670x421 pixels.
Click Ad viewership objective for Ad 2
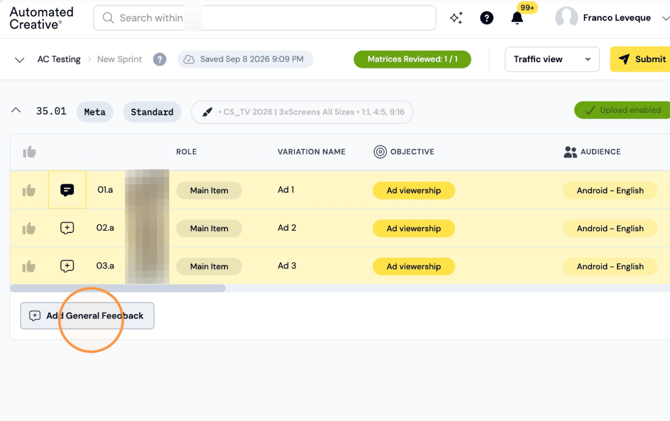click(414, 228)
